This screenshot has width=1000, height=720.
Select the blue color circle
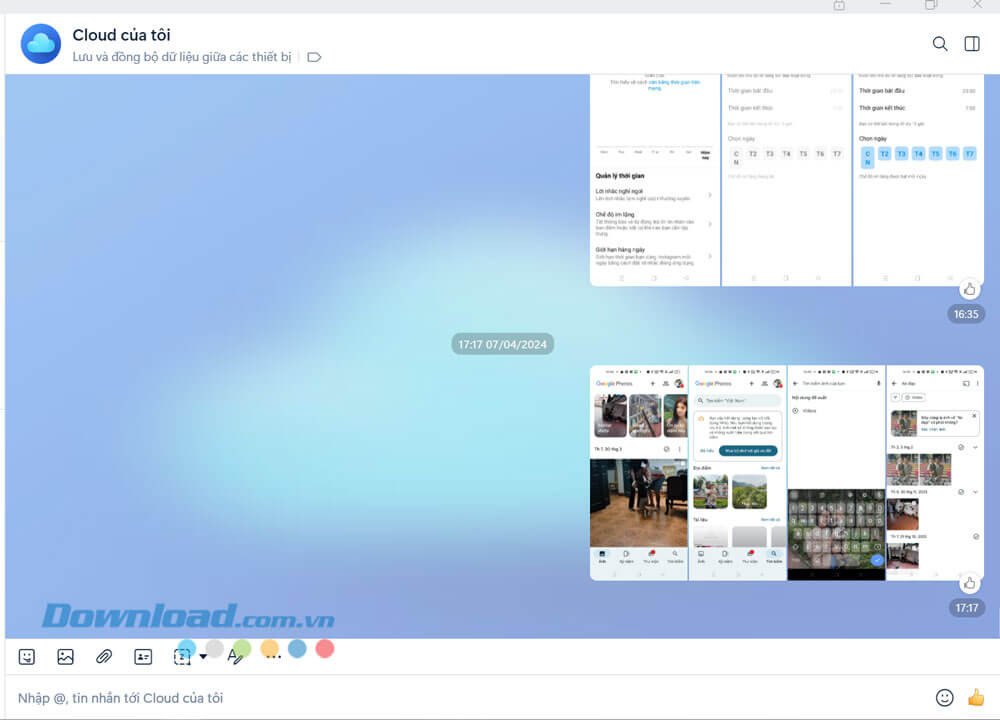tap(298, 649)
